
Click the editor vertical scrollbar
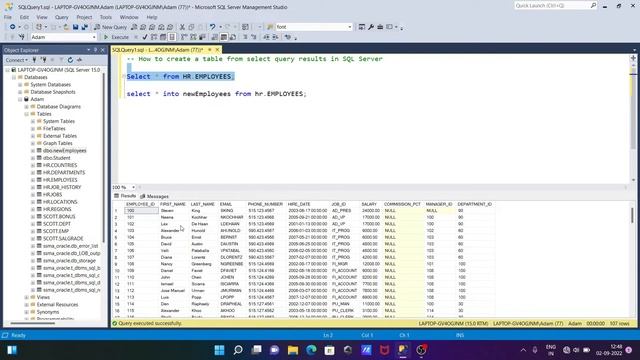coord(633,118)
